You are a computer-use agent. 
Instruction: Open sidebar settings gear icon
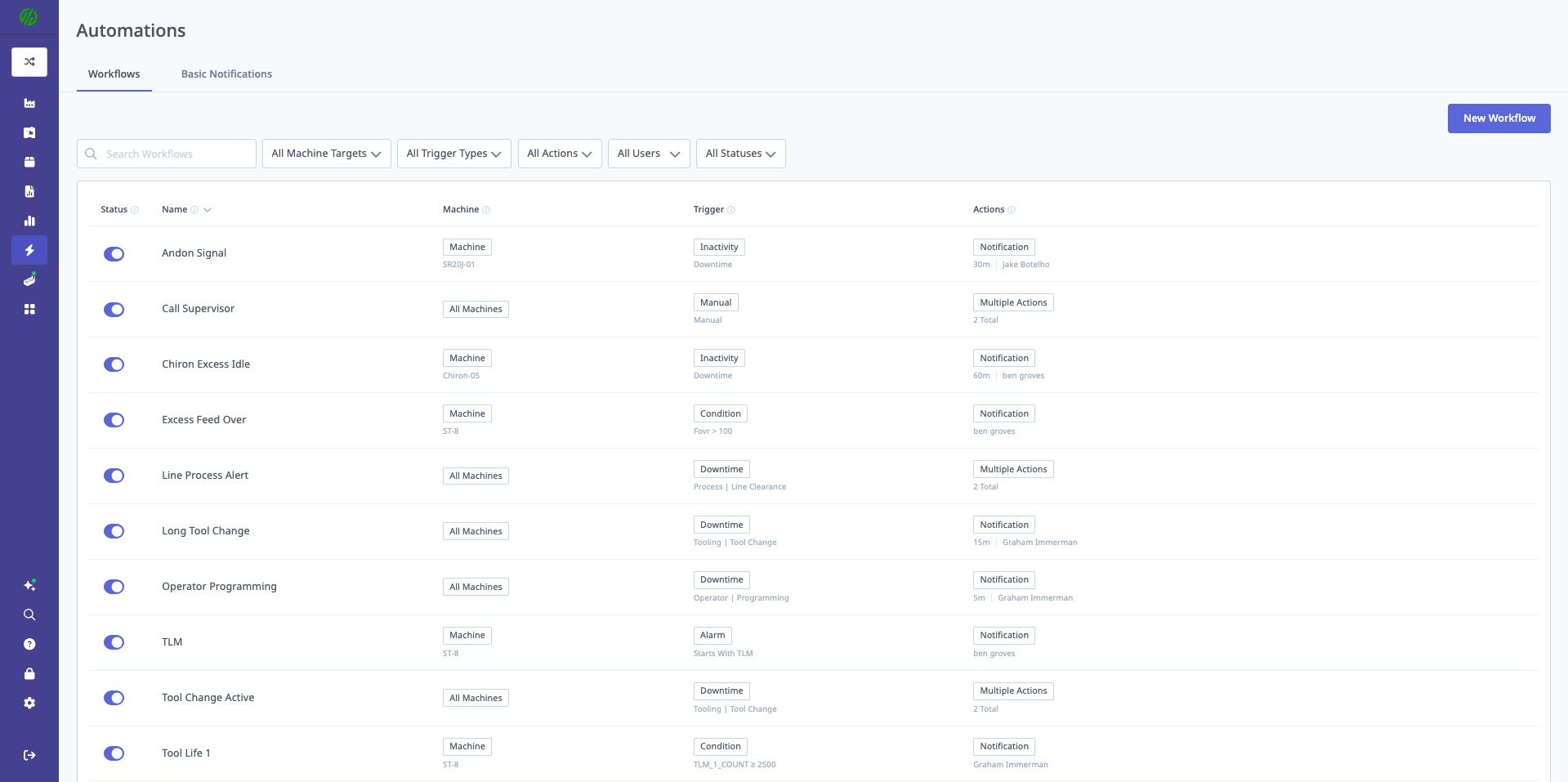tap(29, 703)
